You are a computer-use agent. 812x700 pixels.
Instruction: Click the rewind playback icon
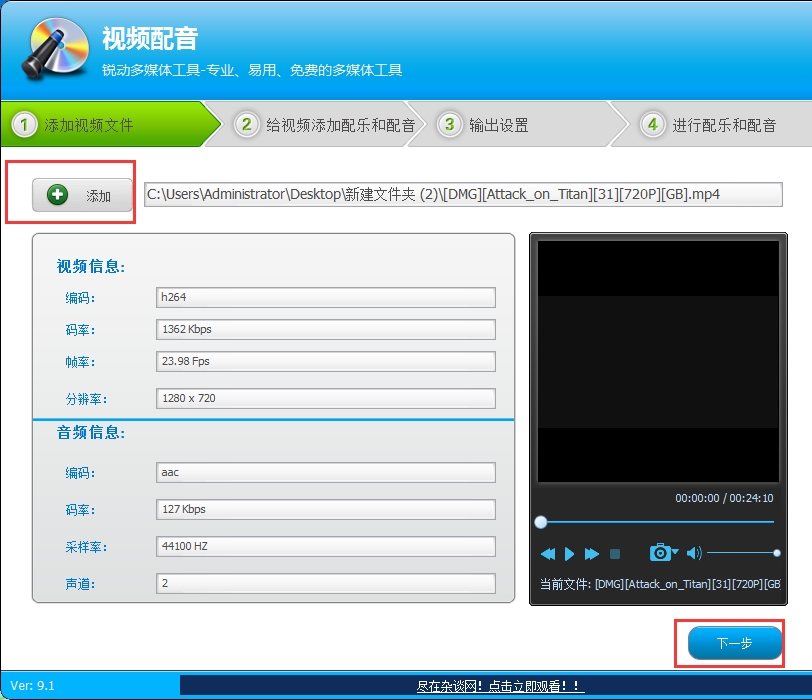[x=548, y=554]
